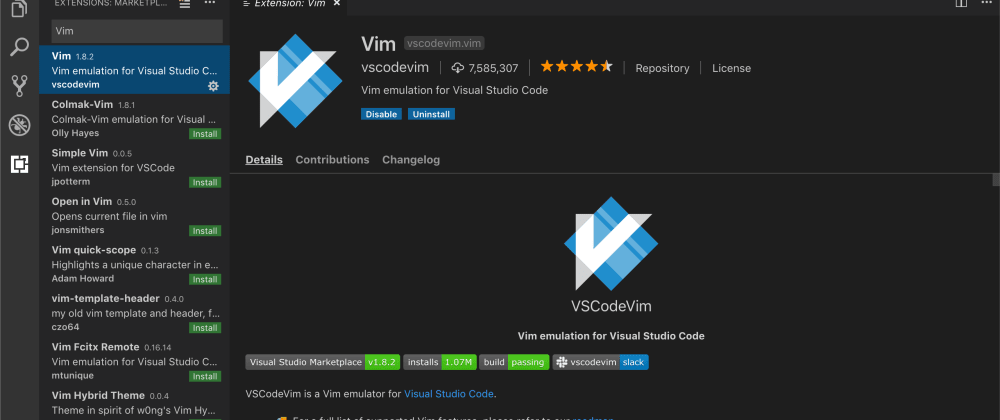
Task: Click the readme page scrollbar thumb
Action: 996,179
